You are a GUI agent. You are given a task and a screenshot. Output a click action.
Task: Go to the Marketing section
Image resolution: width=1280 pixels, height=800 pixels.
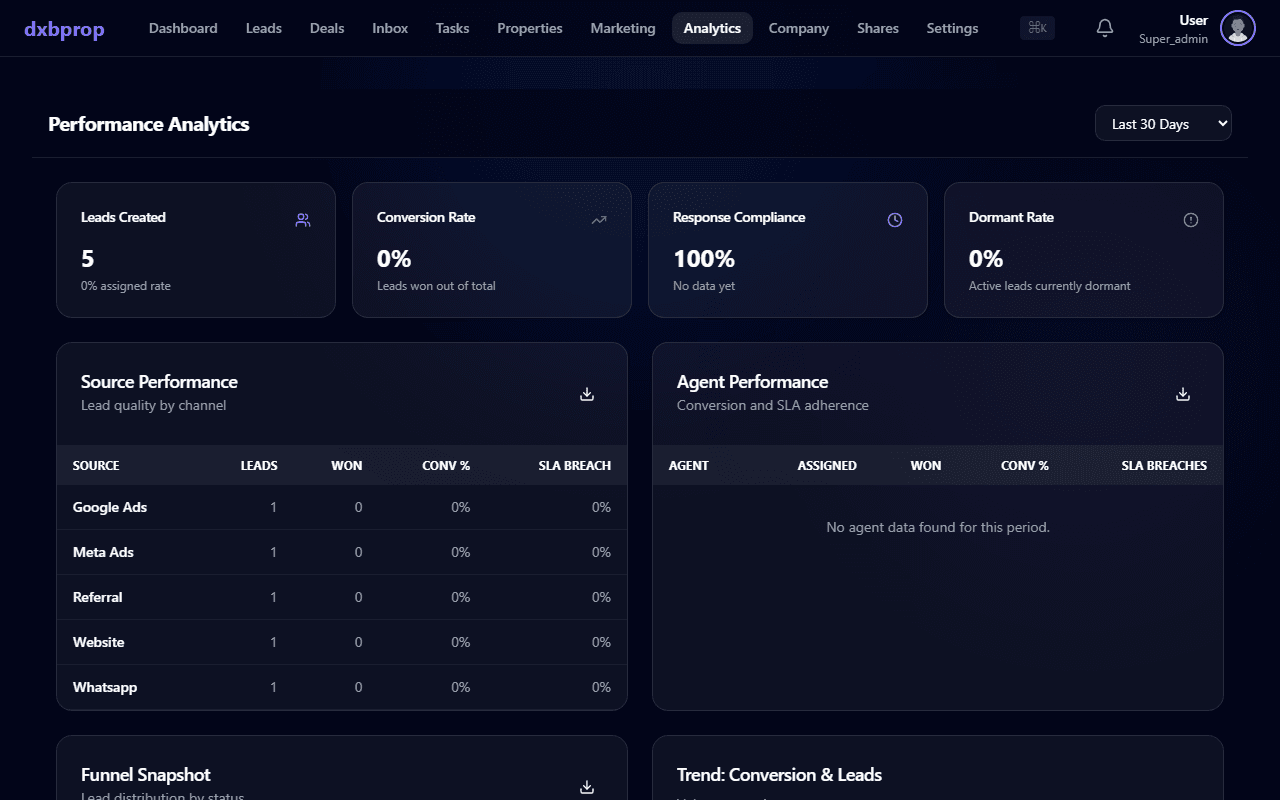[623, 28]
